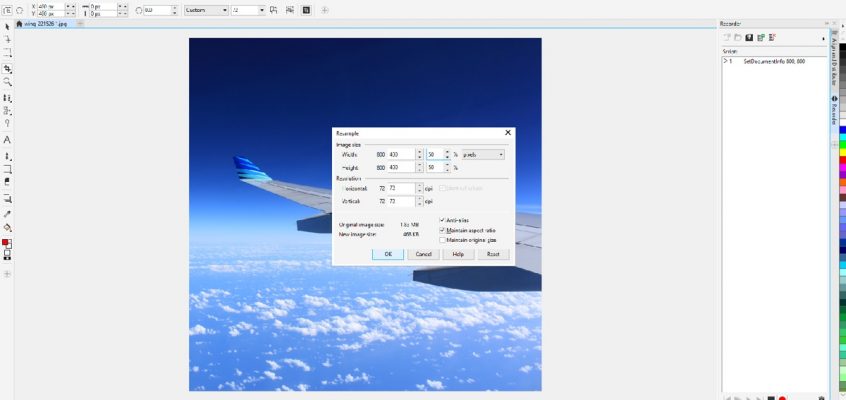846x400 pixels.
Task: Click the Height pixel value field showing 400
Action: [401, 168]
